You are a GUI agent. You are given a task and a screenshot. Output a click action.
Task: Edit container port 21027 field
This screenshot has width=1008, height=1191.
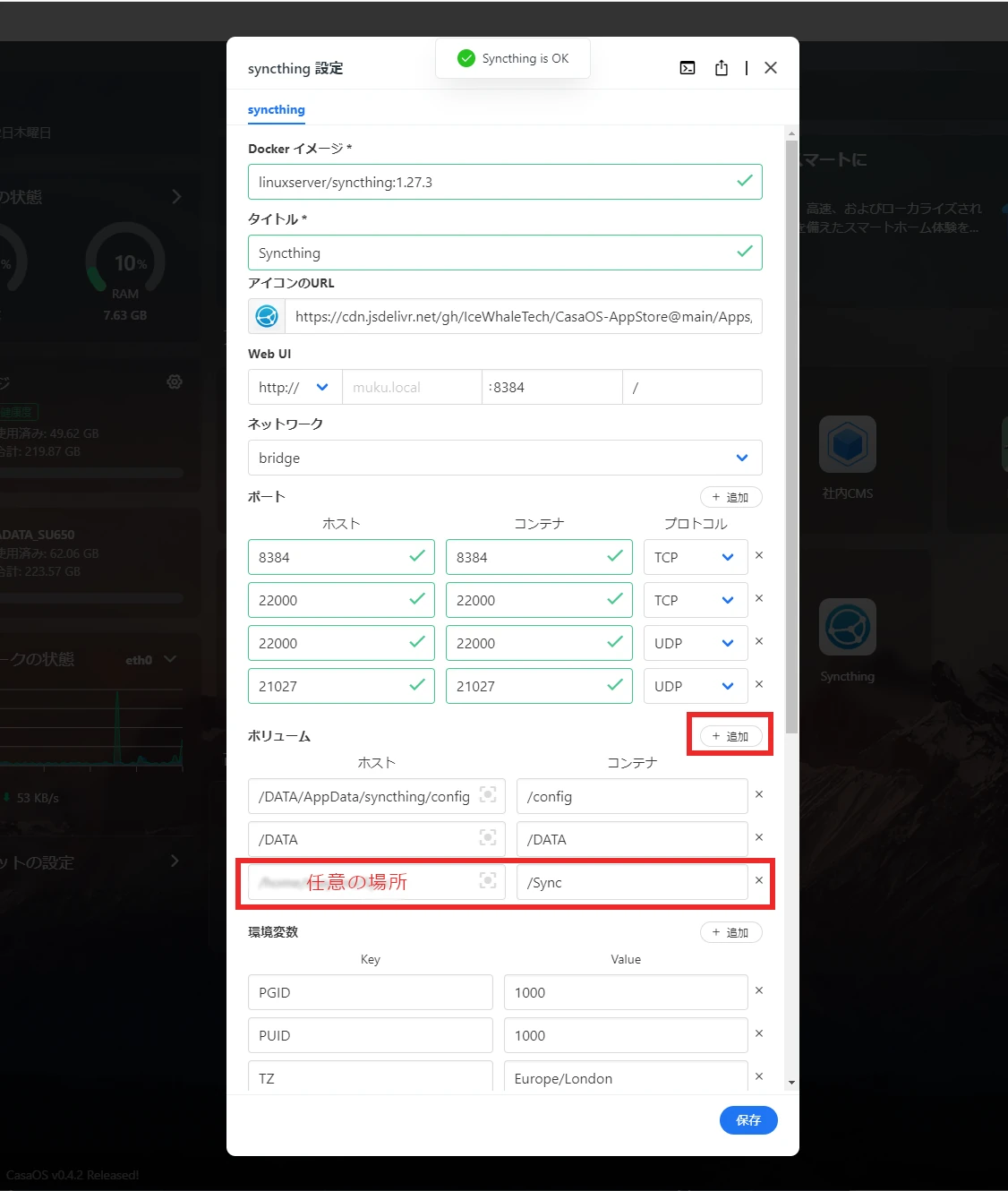click(x=539, y=686)
